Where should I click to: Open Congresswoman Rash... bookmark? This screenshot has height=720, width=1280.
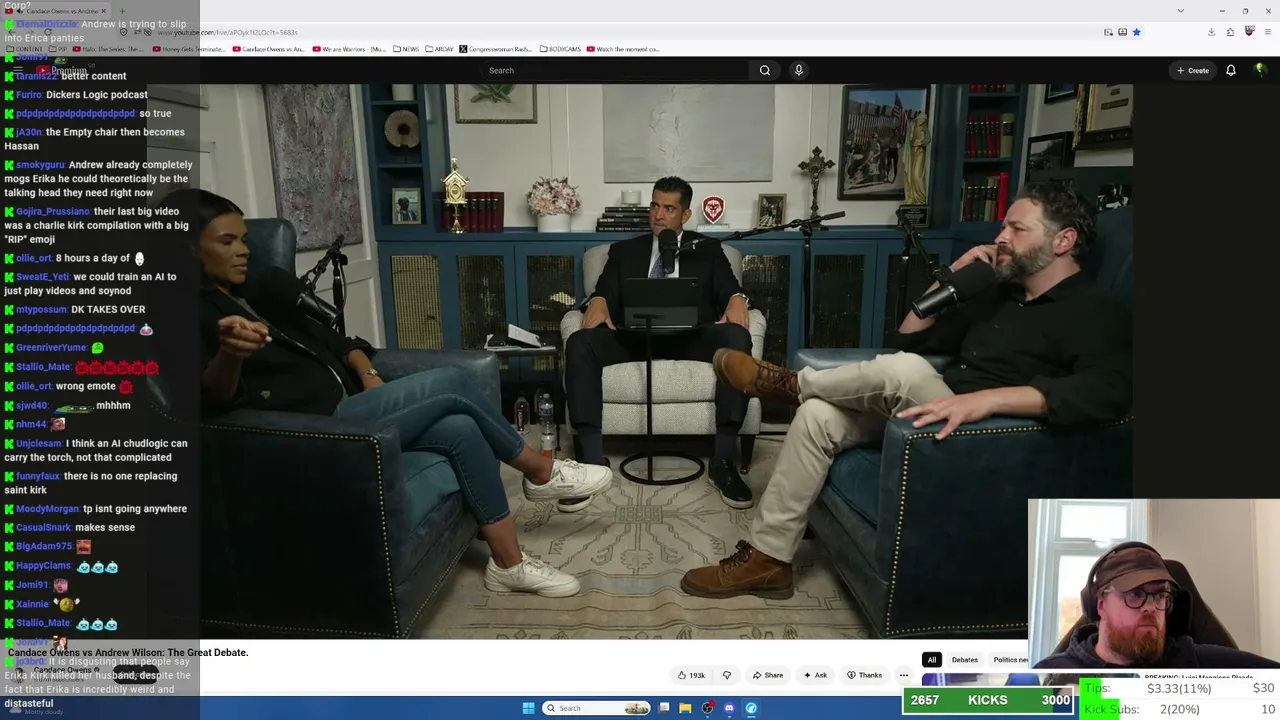pyautogui.click(x=496, y=49)
